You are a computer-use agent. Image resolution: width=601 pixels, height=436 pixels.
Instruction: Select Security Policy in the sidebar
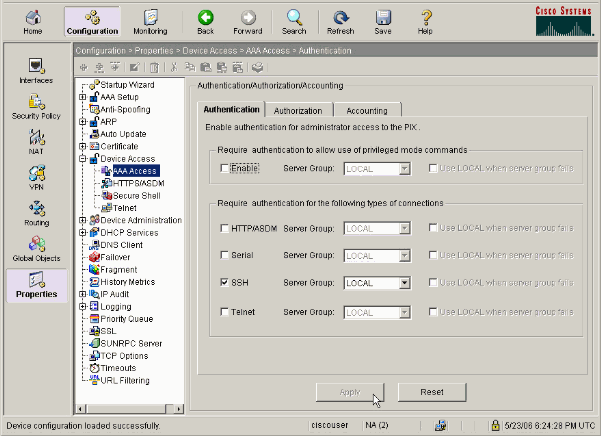(36, 107)
